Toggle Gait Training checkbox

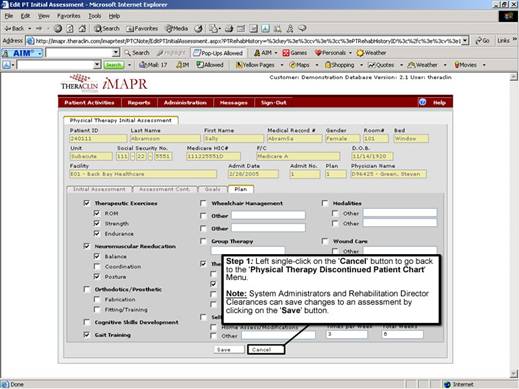click(x=87, y=335)
